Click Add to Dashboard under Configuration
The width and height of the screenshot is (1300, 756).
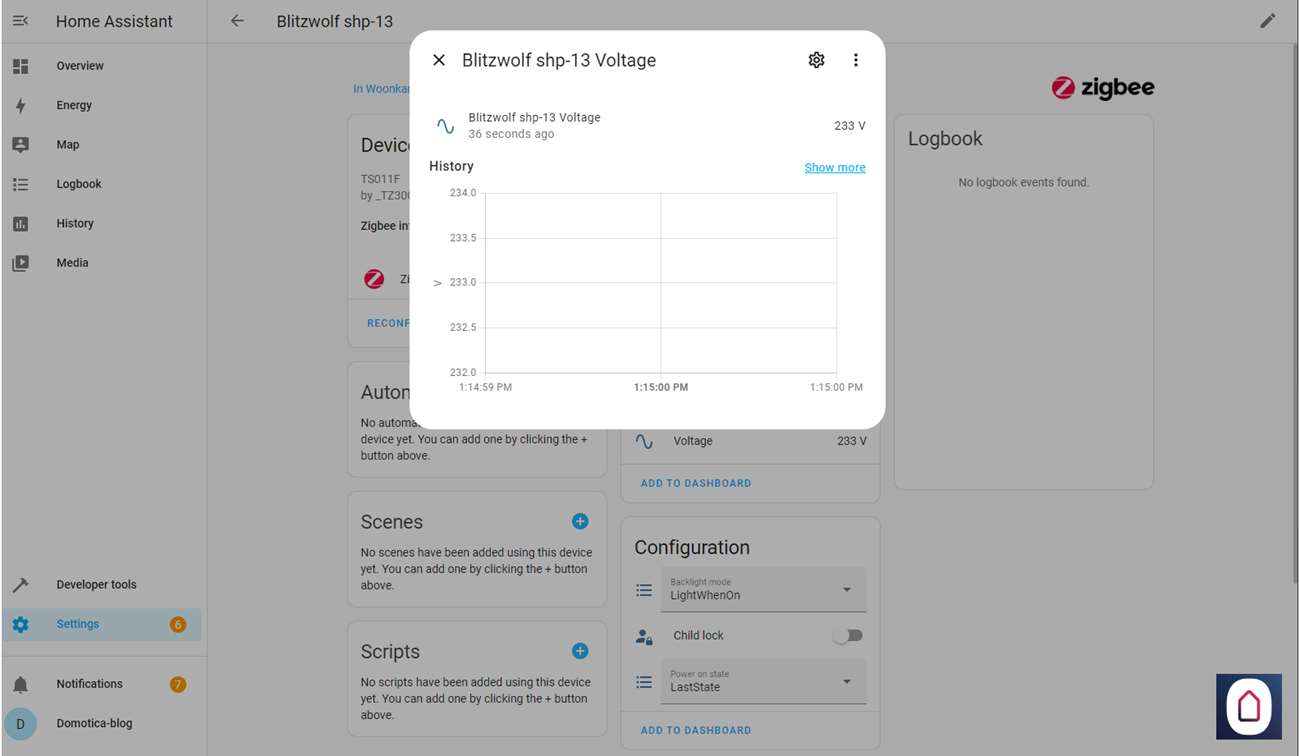[696, 730]
